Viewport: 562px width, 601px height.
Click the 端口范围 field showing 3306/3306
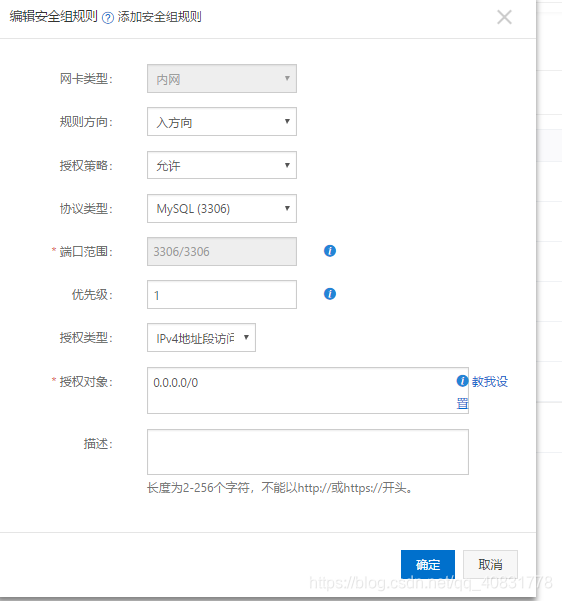pyautogui.click(x=222, y=251)
